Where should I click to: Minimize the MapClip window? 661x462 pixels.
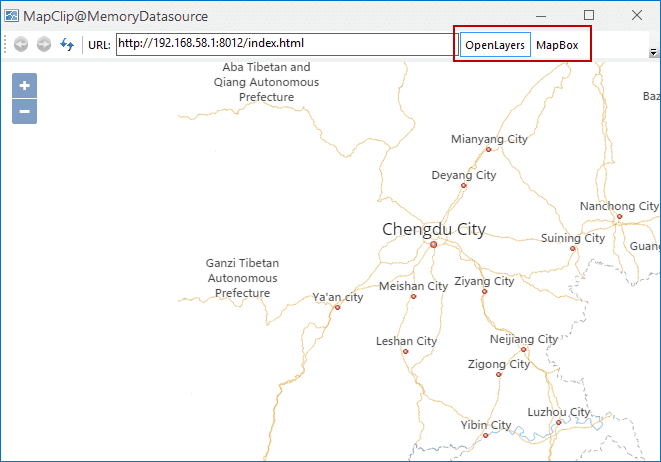[x=541, y=16]
